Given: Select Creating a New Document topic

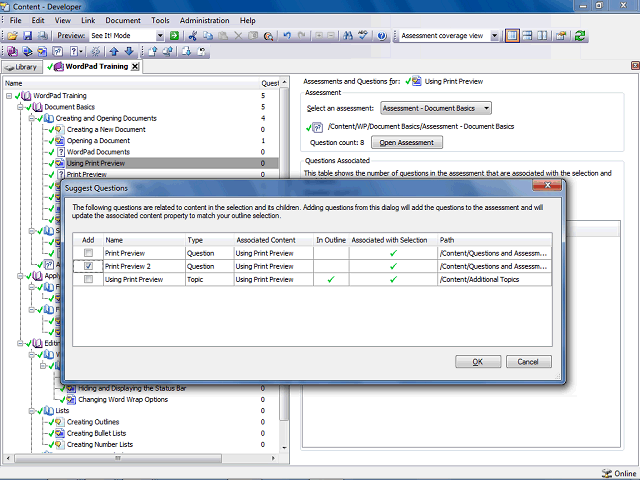Looking at the screenshot, I should (106, 129).
